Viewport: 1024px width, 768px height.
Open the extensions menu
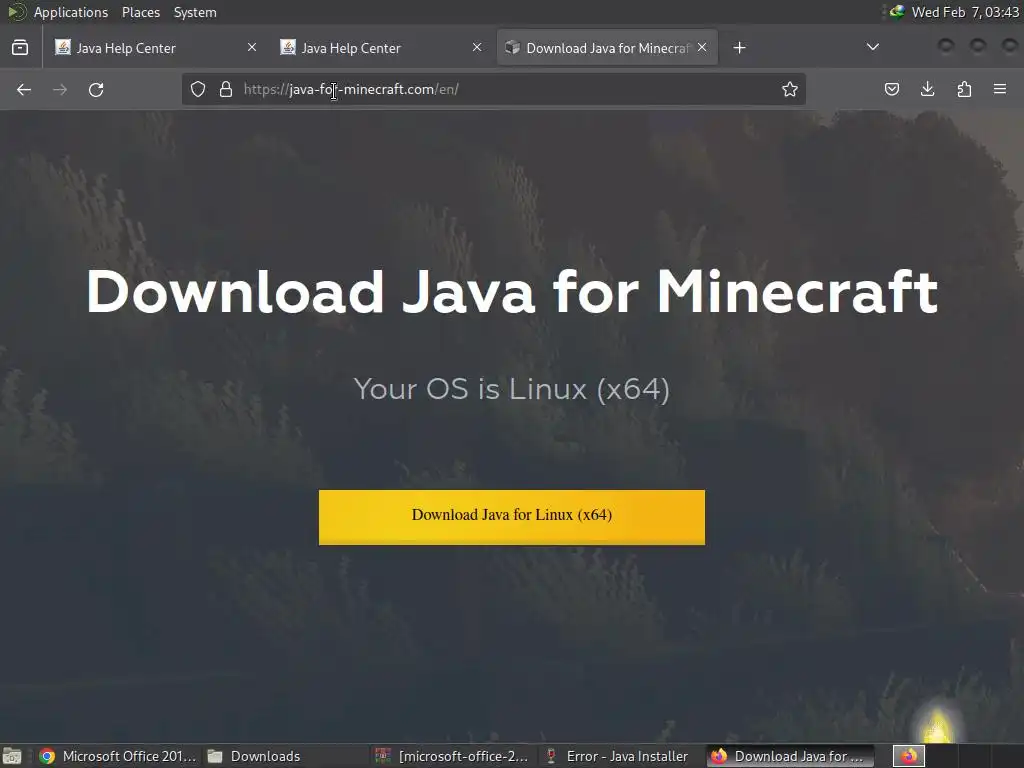pyautogui.click(x=964, y=89)
